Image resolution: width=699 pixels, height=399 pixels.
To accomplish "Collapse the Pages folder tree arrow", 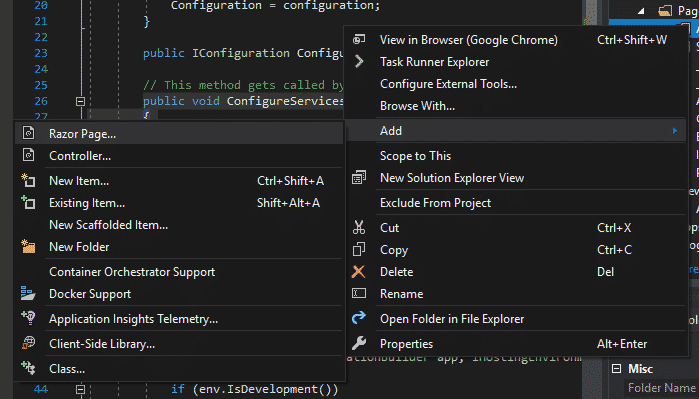I will tap(641, 11).
